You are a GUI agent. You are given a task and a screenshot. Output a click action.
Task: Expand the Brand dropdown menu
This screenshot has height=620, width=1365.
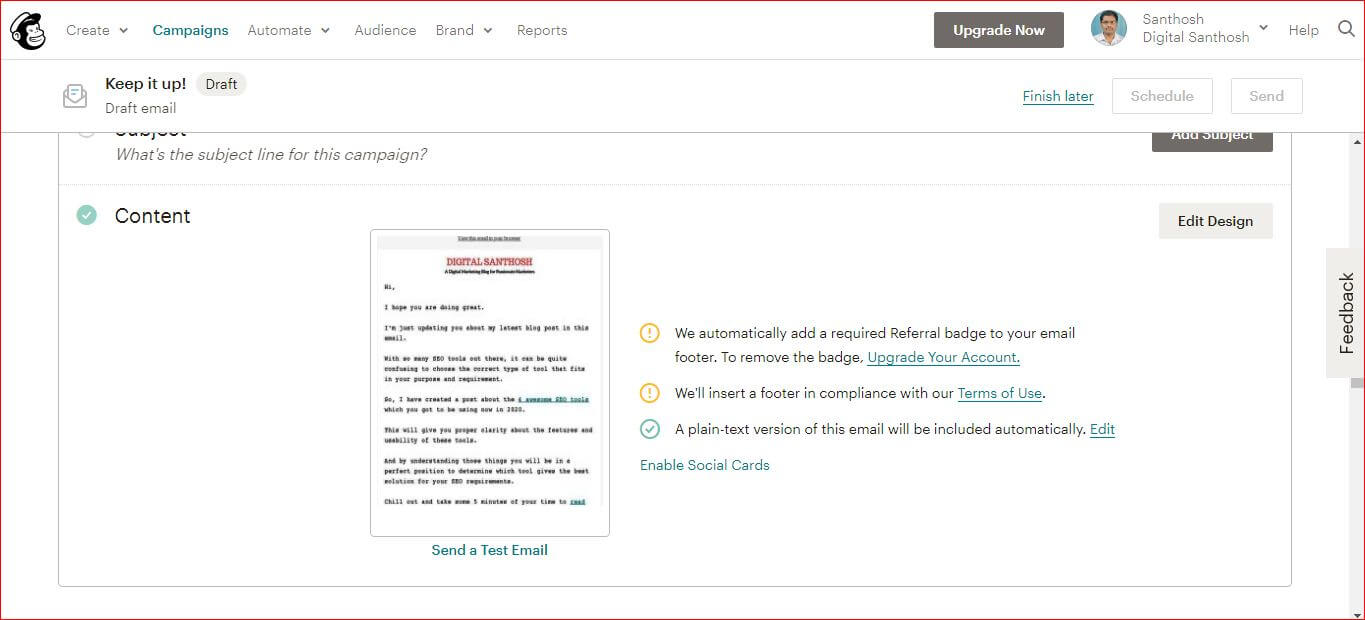(464, 30)
